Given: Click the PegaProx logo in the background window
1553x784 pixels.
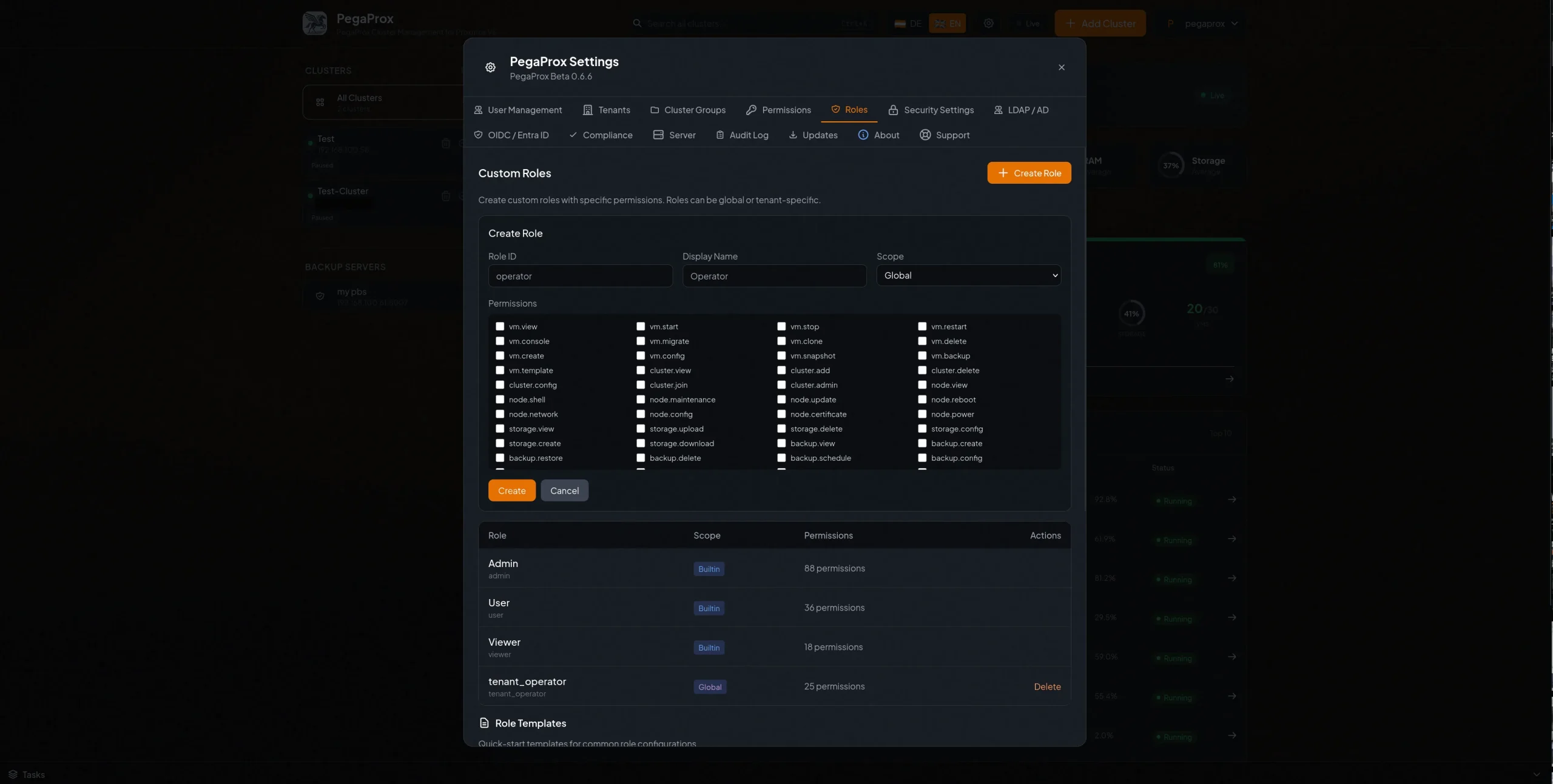Looking at the screenshot, I should coord(315,23).
